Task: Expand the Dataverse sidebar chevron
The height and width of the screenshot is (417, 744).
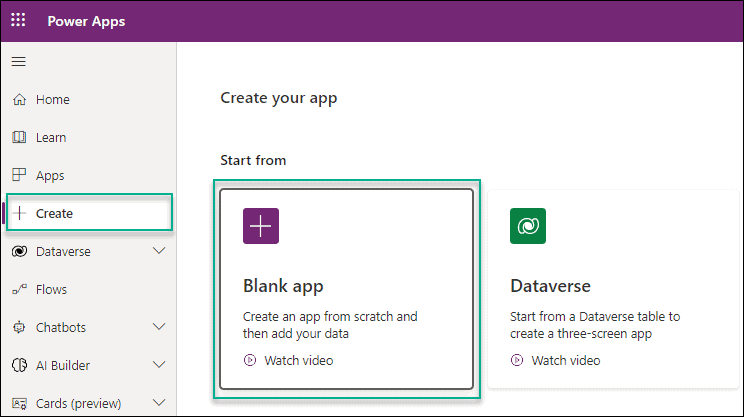Action: coord(159,251)
